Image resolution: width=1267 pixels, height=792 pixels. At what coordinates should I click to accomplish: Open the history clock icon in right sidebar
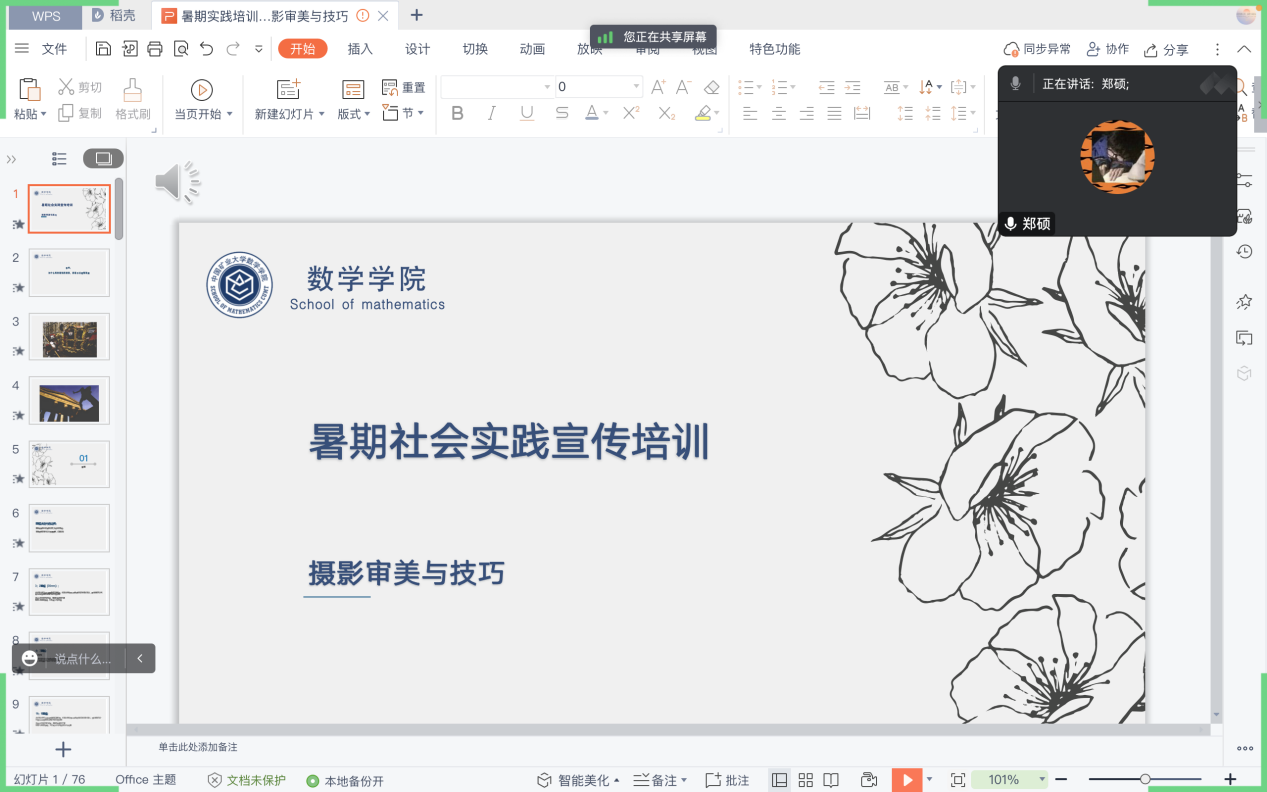point(1244,251)
